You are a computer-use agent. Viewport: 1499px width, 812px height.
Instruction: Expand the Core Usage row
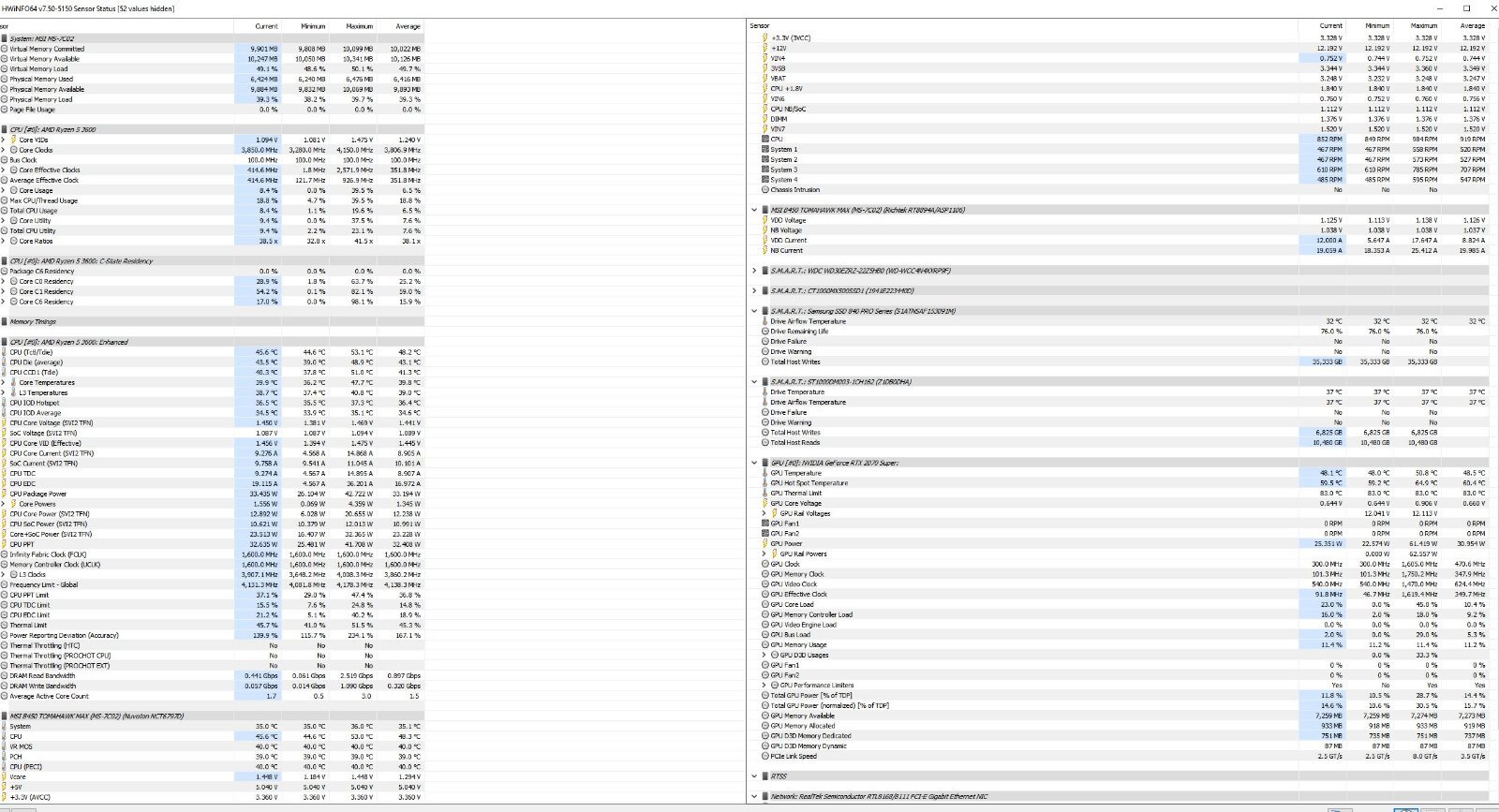pyautogui.click(x=3, y=190)
